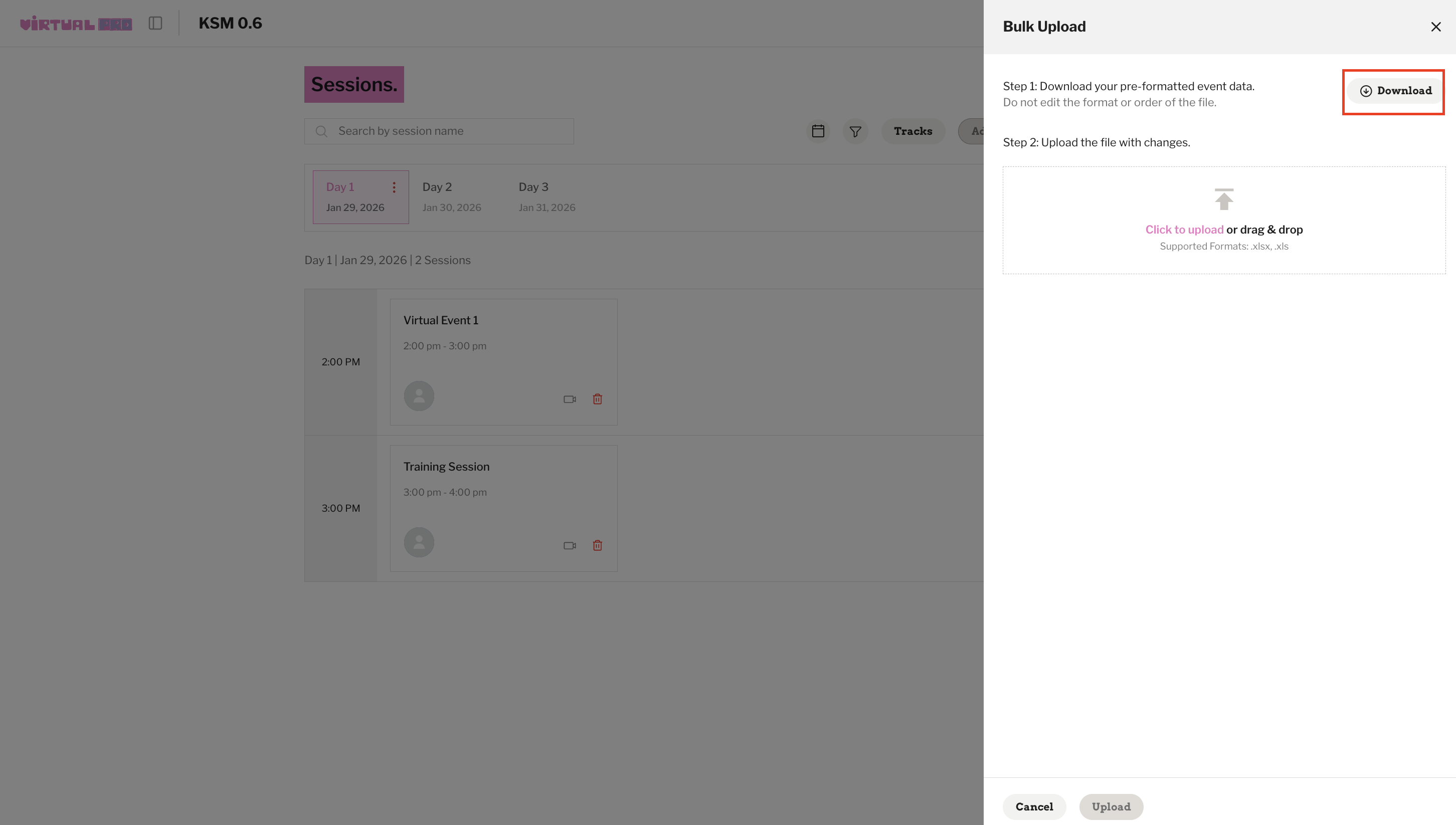Click the video camera icon on Virtual Event 1
Screen dimensions: 1456x825
[570, 399]
